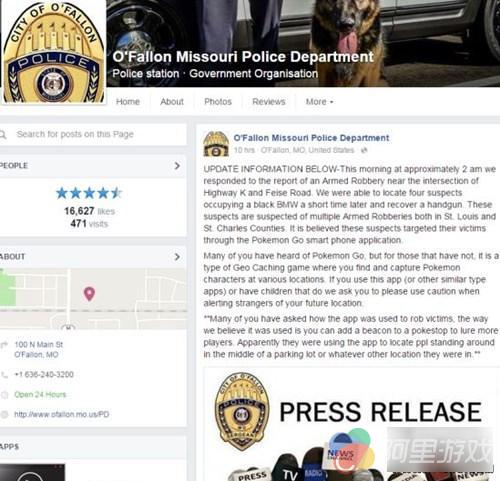This screenshot has height=481, width=500.
Task: Expand the PEOPLE section chevron
Action: coord(177,166)
